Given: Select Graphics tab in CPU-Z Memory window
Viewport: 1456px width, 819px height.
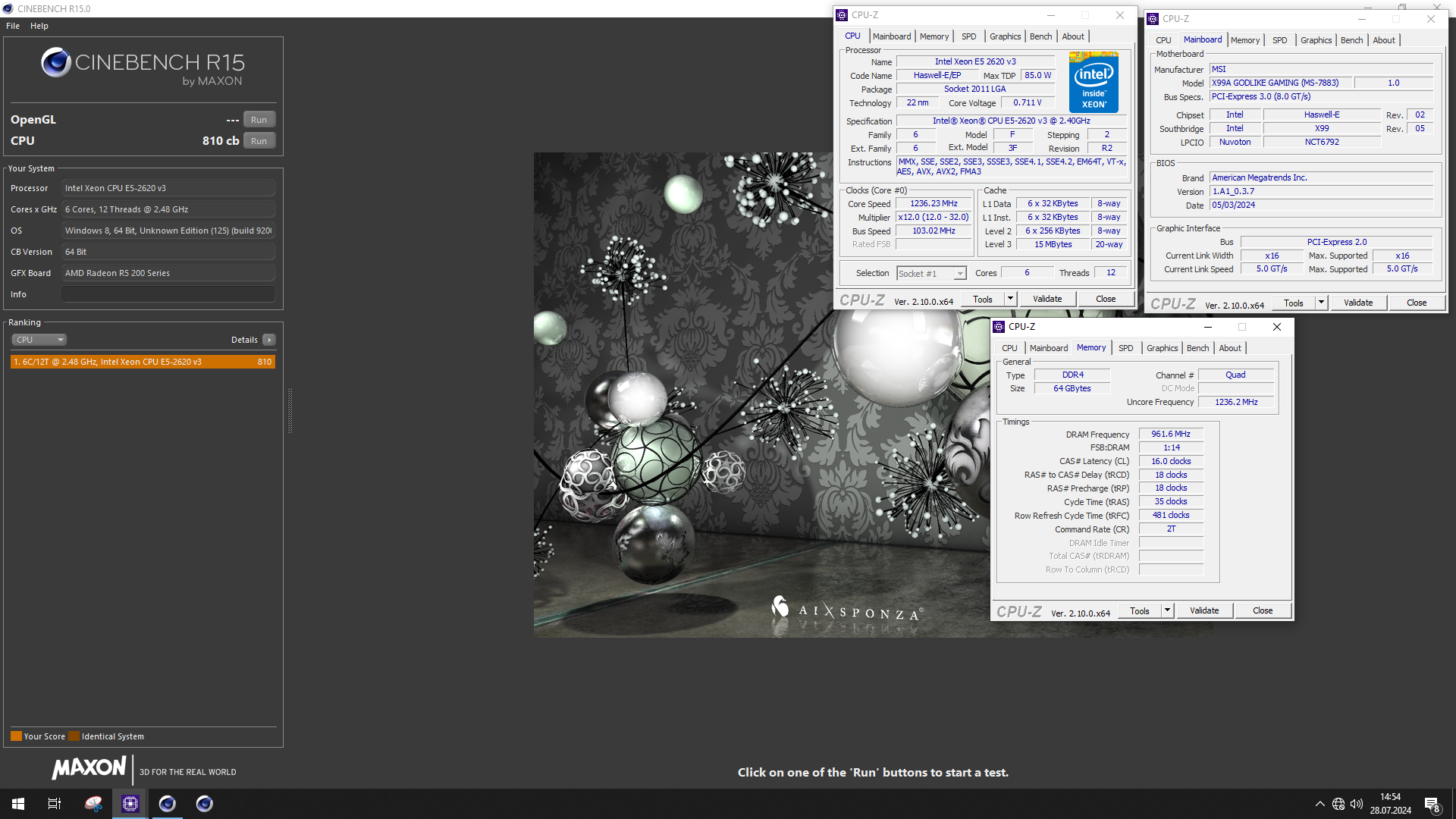Looking at the screenshot, I should (1163, 348).
